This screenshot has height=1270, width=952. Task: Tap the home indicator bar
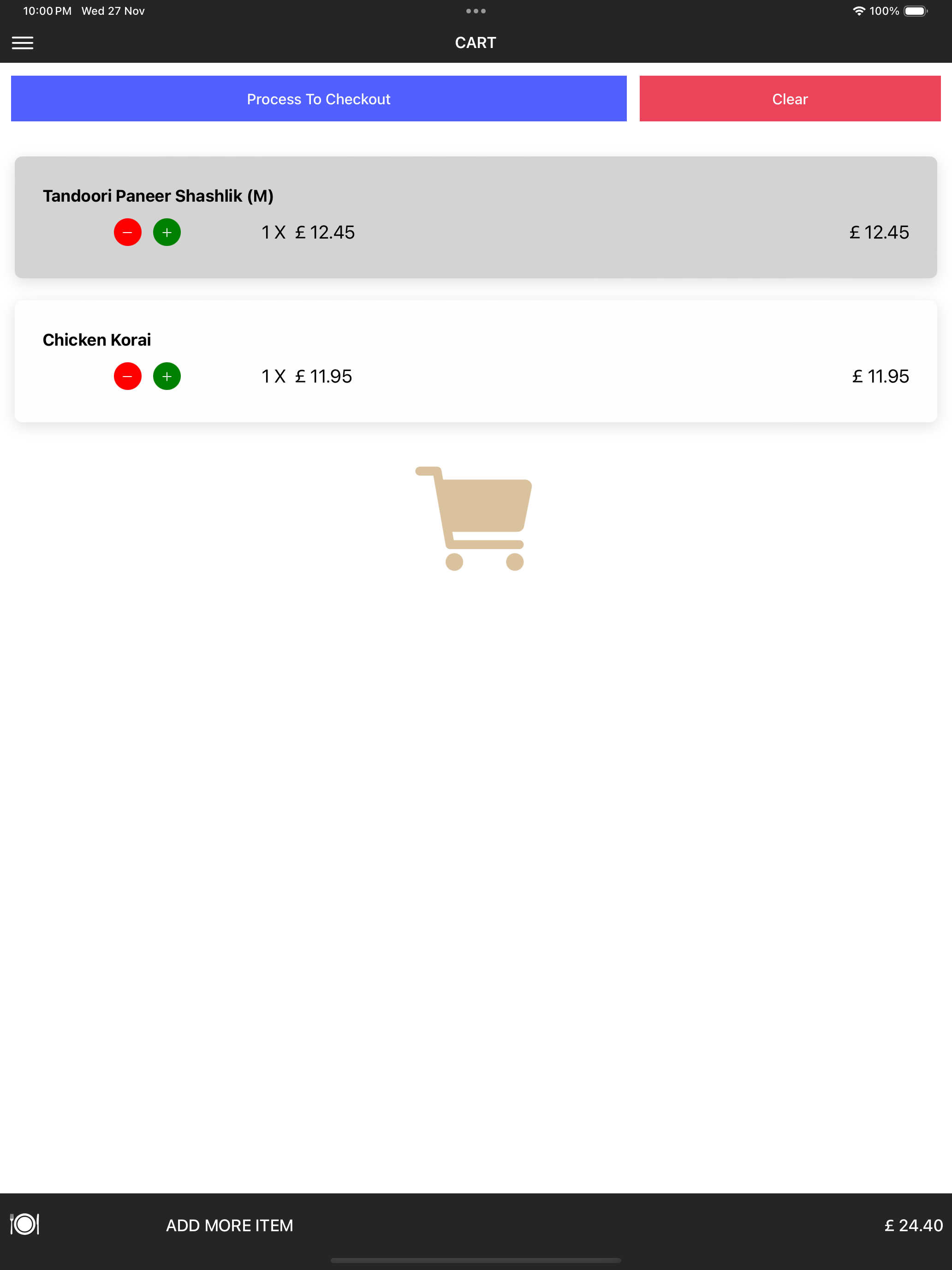click(476, 1261)
